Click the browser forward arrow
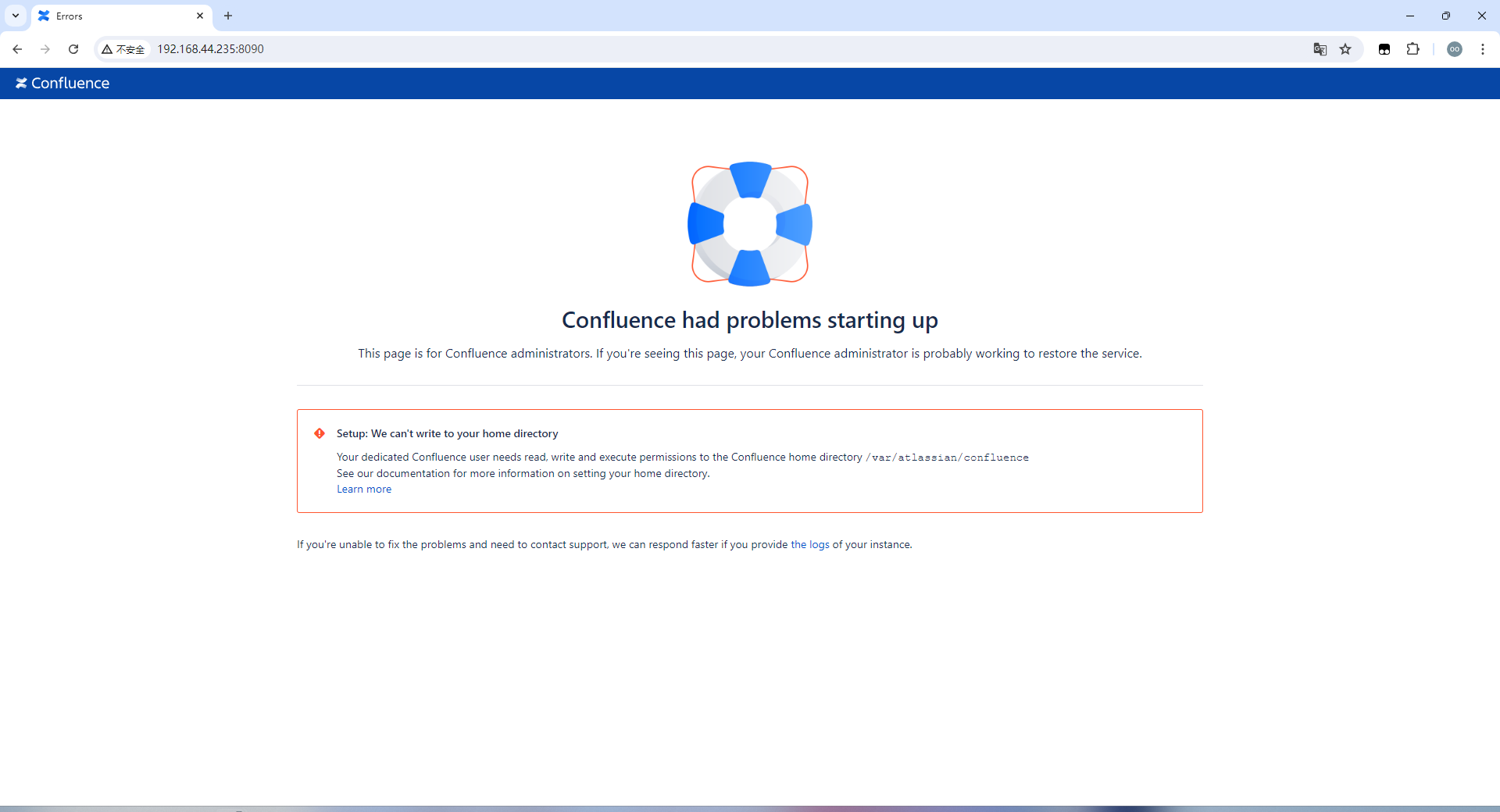1500x812 pixels. tap(45, 49)
